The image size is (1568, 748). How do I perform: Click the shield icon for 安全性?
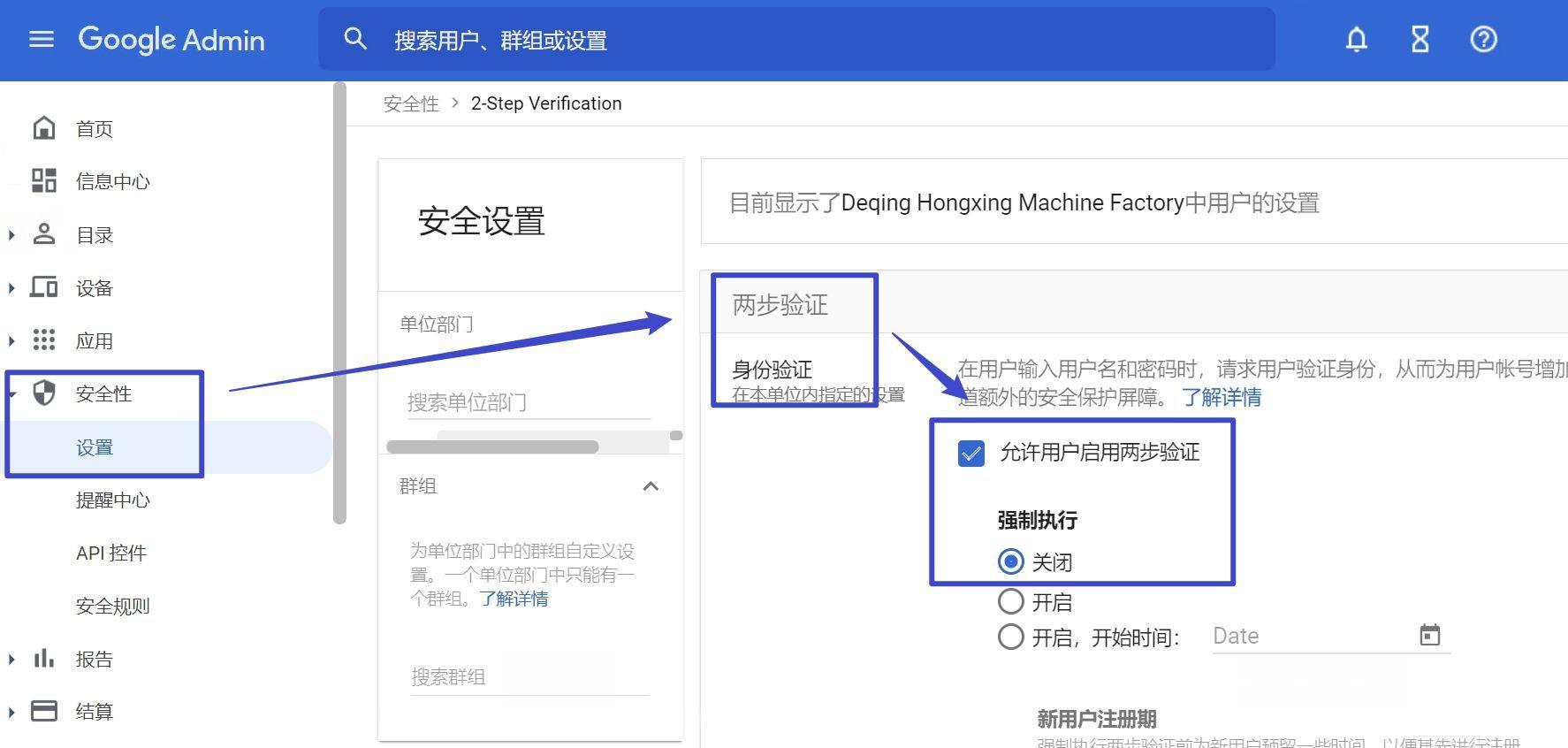[44, 393]
